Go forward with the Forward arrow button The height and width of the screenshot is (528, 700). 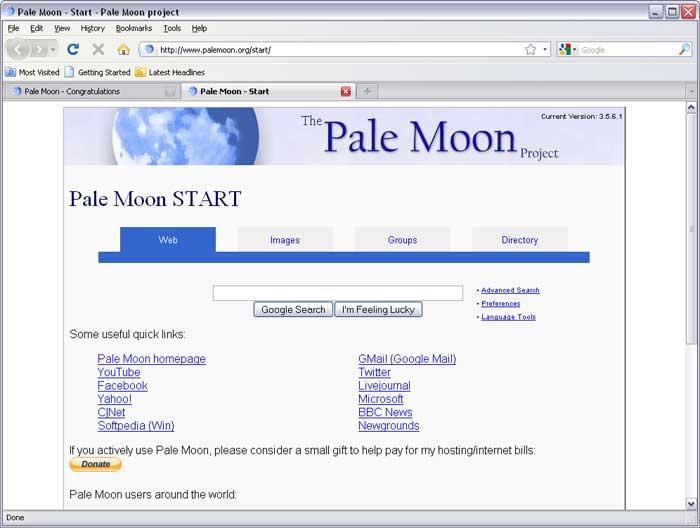[x=39, y=50]
